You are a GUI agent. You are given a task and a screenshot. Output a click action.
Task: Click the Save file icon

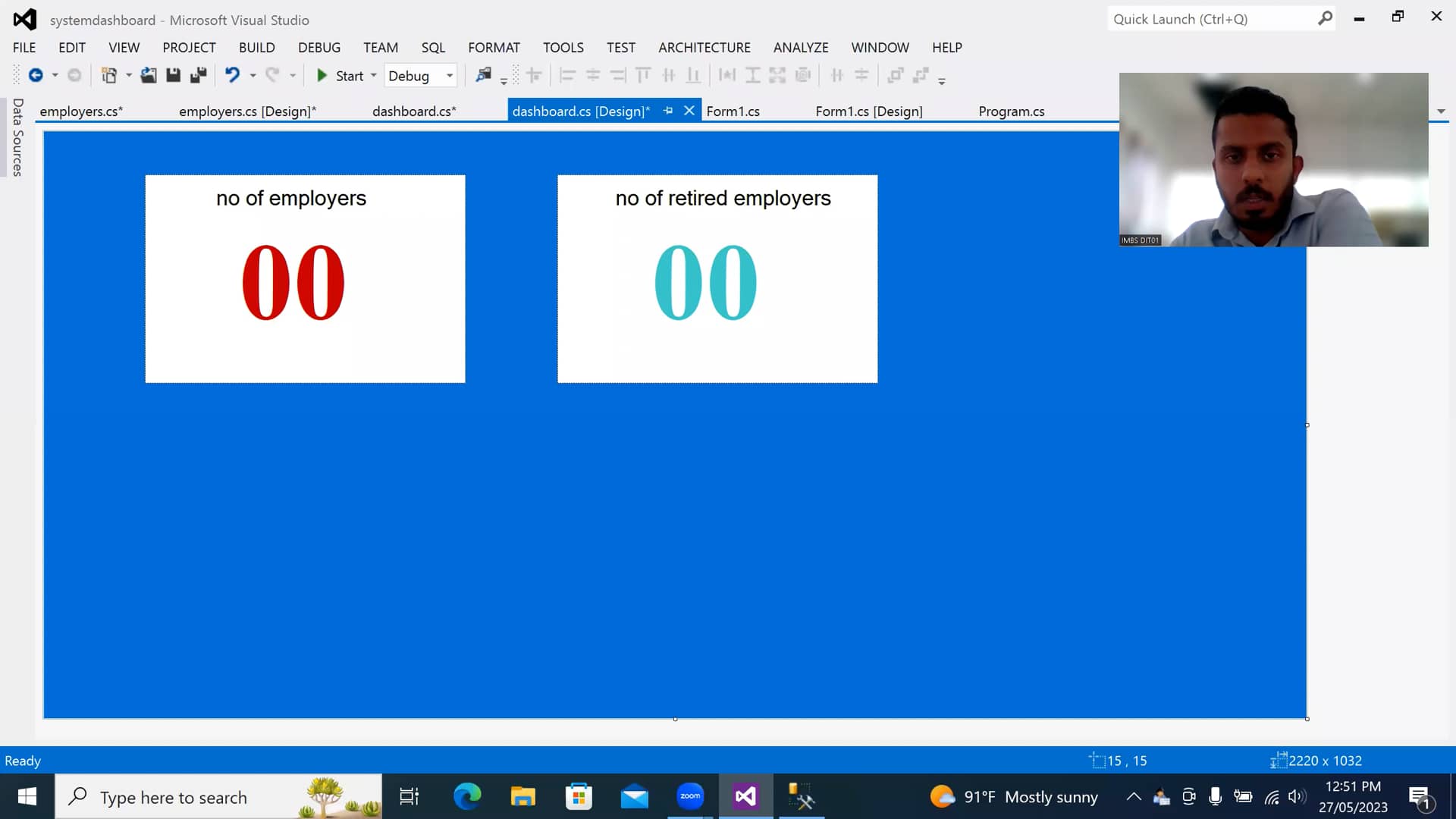pyautogui.click(x=174, y=75)
